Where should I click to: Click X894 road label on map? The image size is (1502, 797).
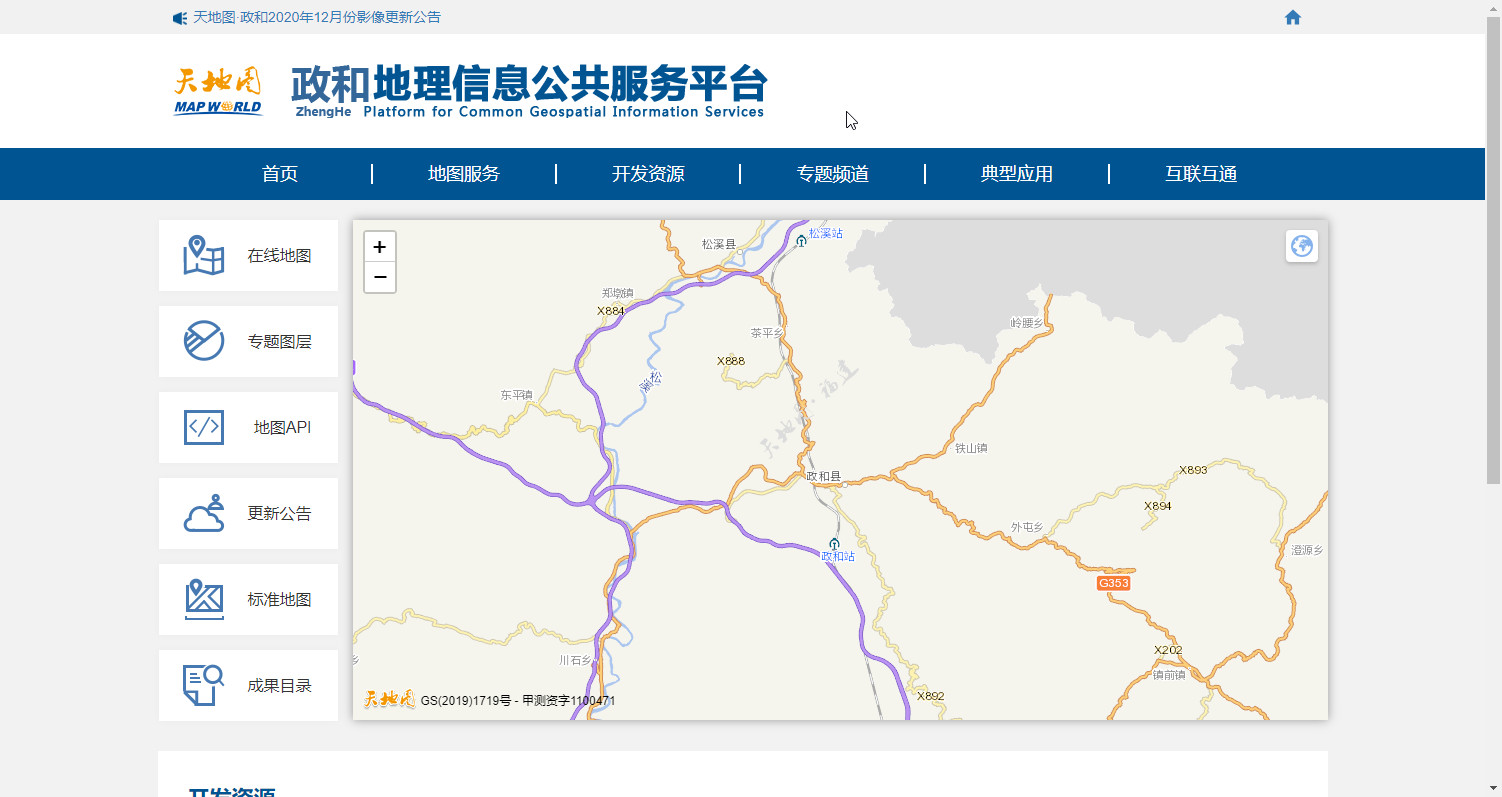[1158, 506]
